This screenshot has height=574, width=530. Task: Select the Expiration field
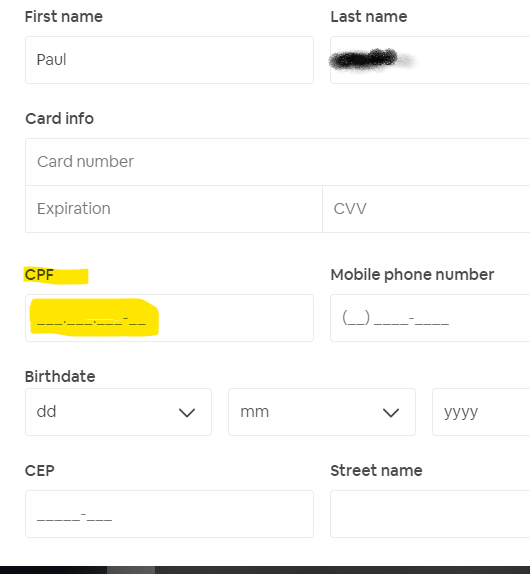(174, 209)
